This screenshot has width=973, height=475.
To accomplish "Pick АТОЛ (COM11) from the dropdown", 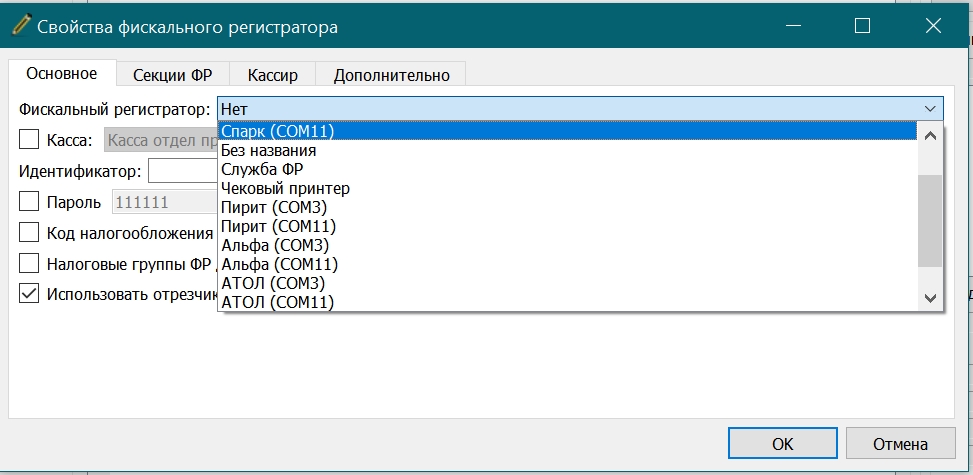I will [x=567, y=302].
